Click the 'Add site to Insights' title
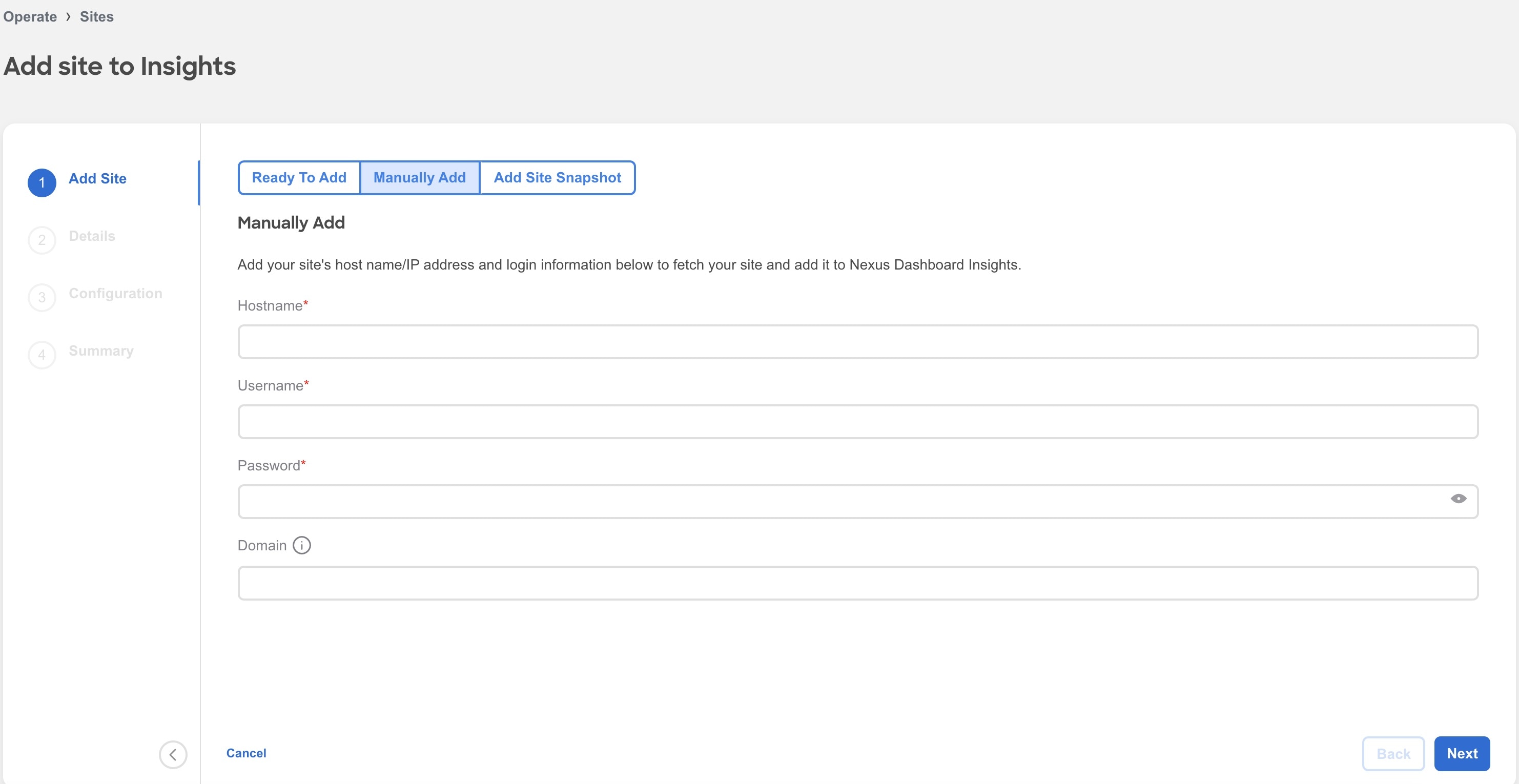This screenshot has height=784, width=1519. tap(120, 66)
